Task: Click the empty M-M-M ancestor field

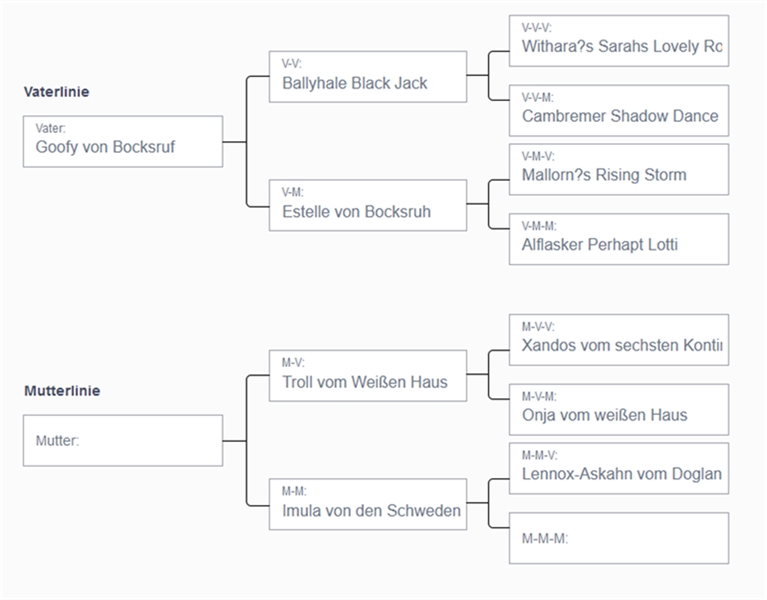Action: 618,538
